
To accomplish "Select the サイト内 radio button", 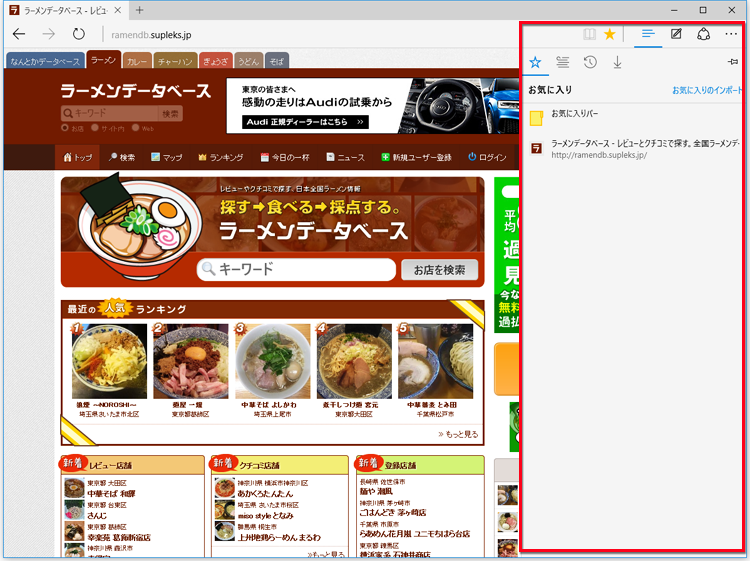I will click(95, 128).
